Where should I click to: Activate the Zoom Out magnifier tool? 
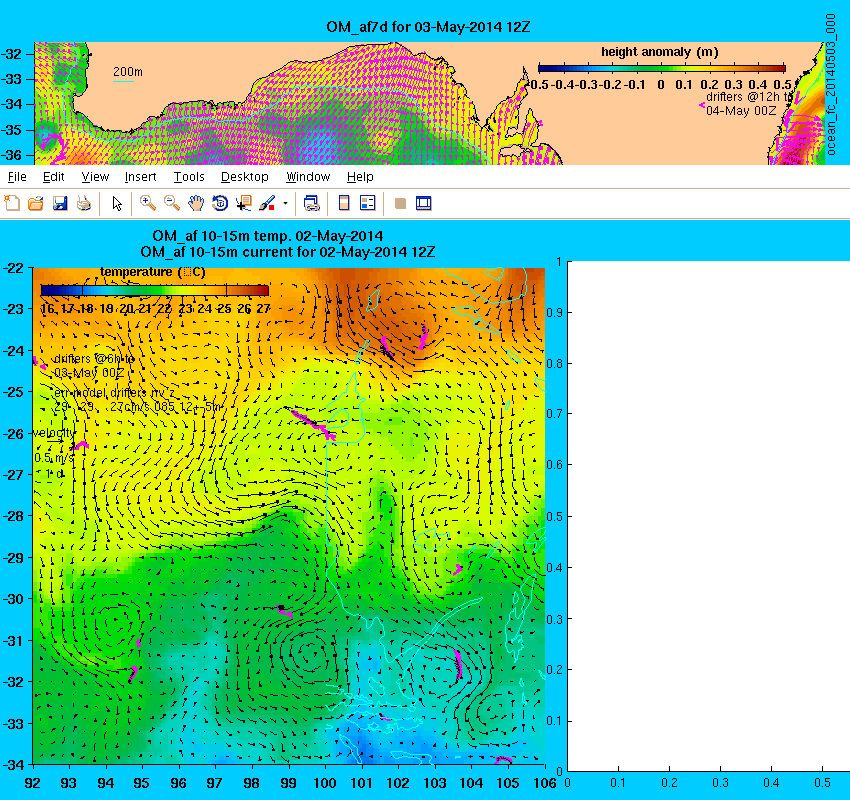coord(172,203)
